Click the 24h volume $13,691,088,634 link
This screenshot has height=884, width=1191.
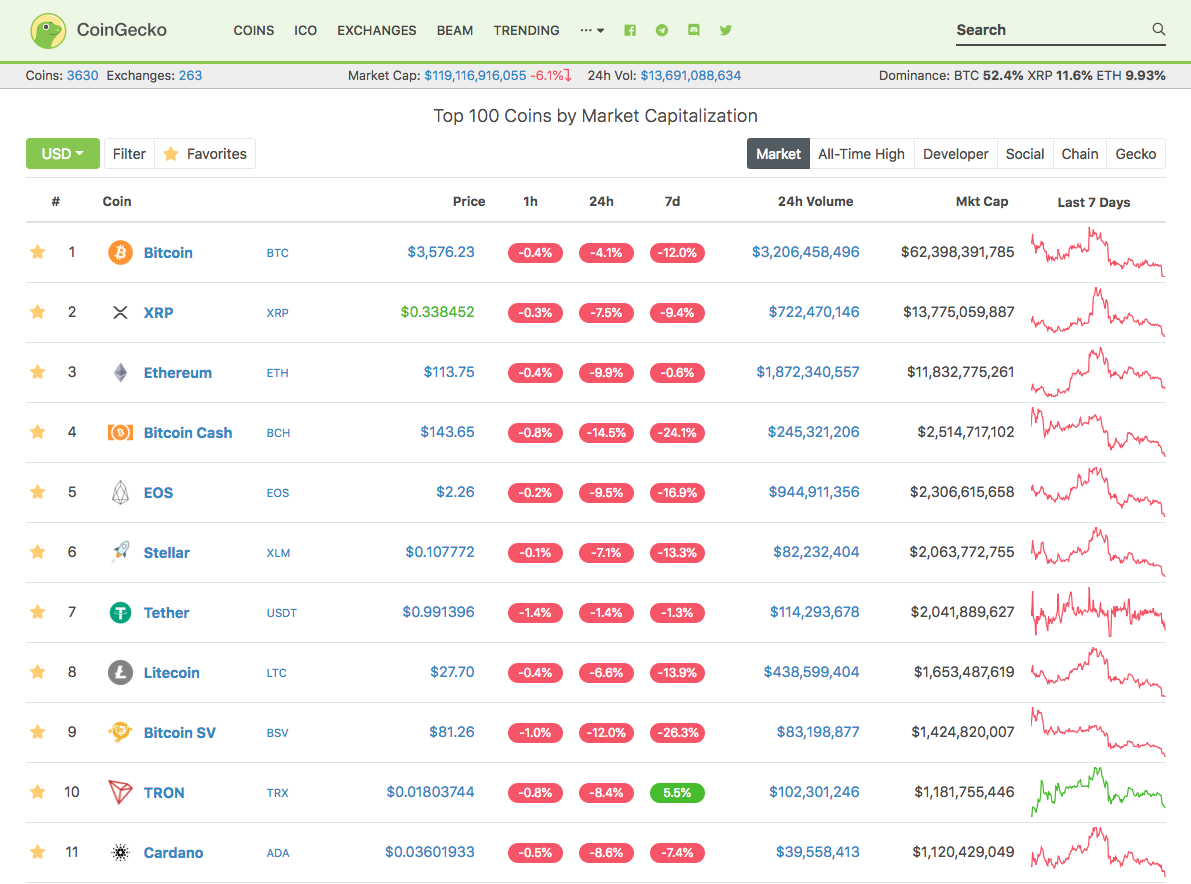click(x=690, y=75)
